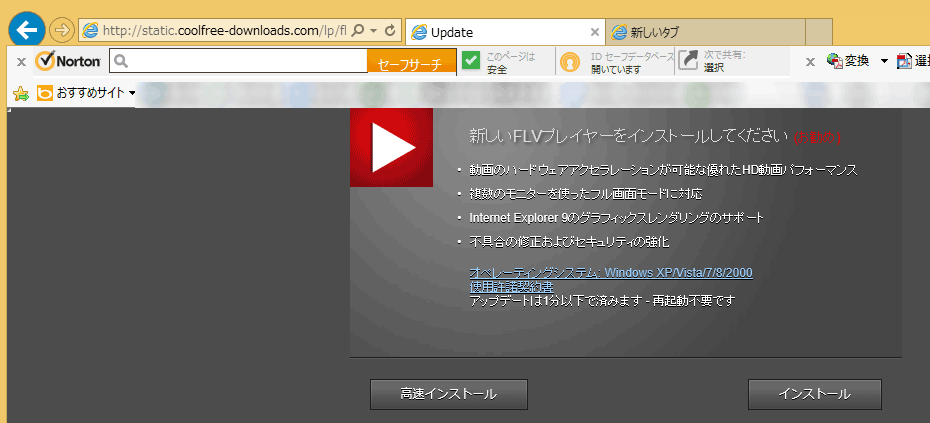The image size is (930, 423).
Task: Open the 使用許諾契約書 link
Action: tap(511, 287)
